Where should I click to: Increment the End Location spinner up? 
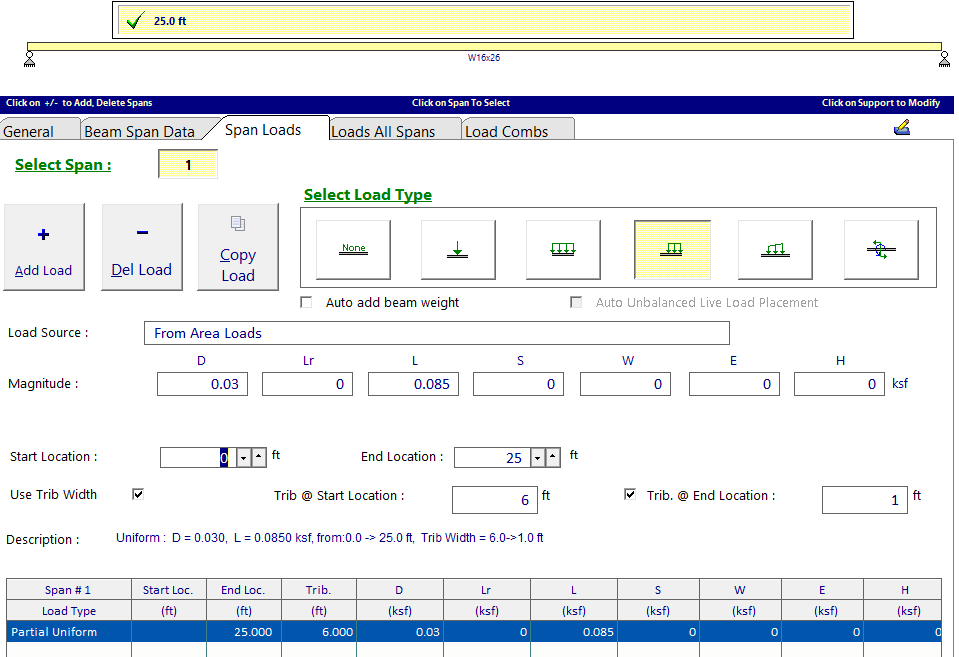click(553, 458)
